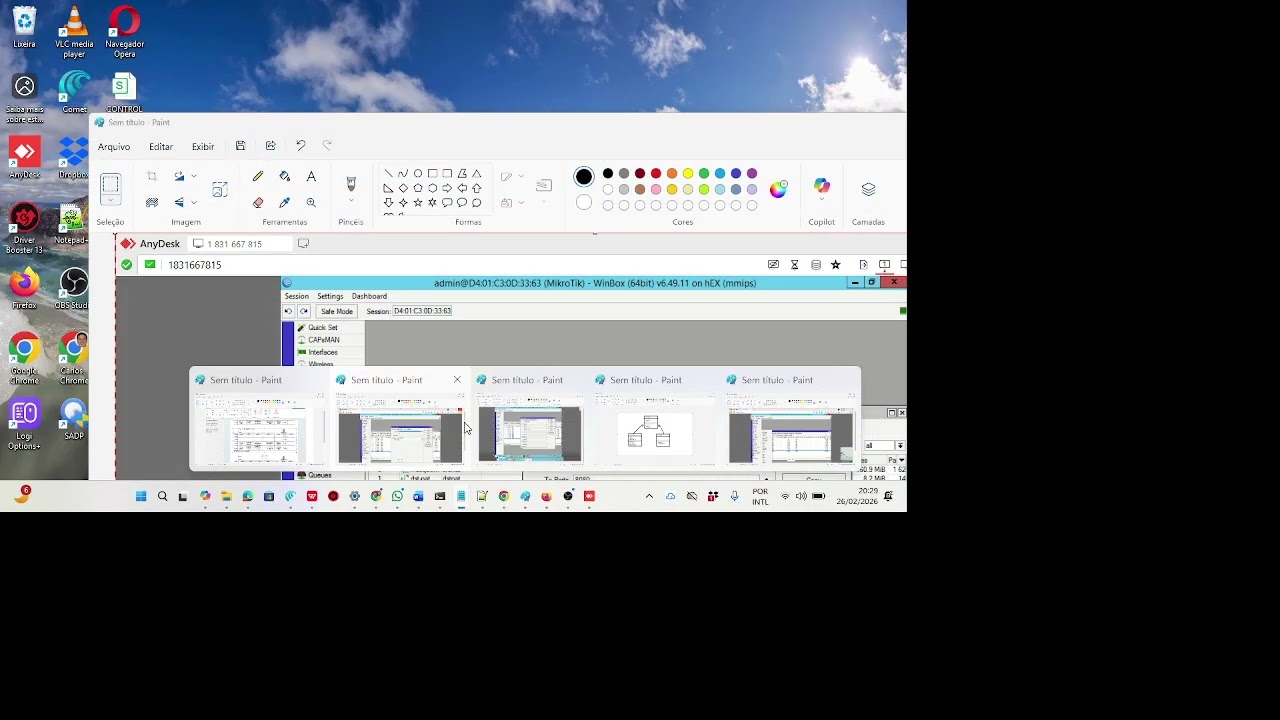Choose the Triangle shape

click(x=476, y=173)
